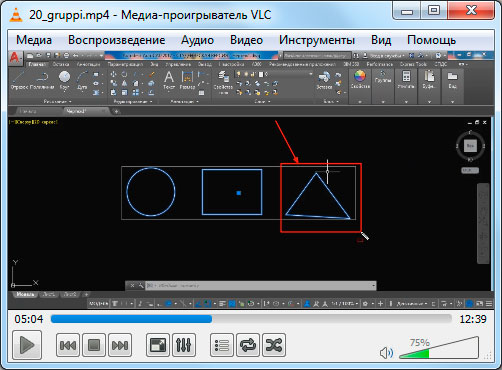Adjust the volume slider at 75%

[x=439, y=348]
